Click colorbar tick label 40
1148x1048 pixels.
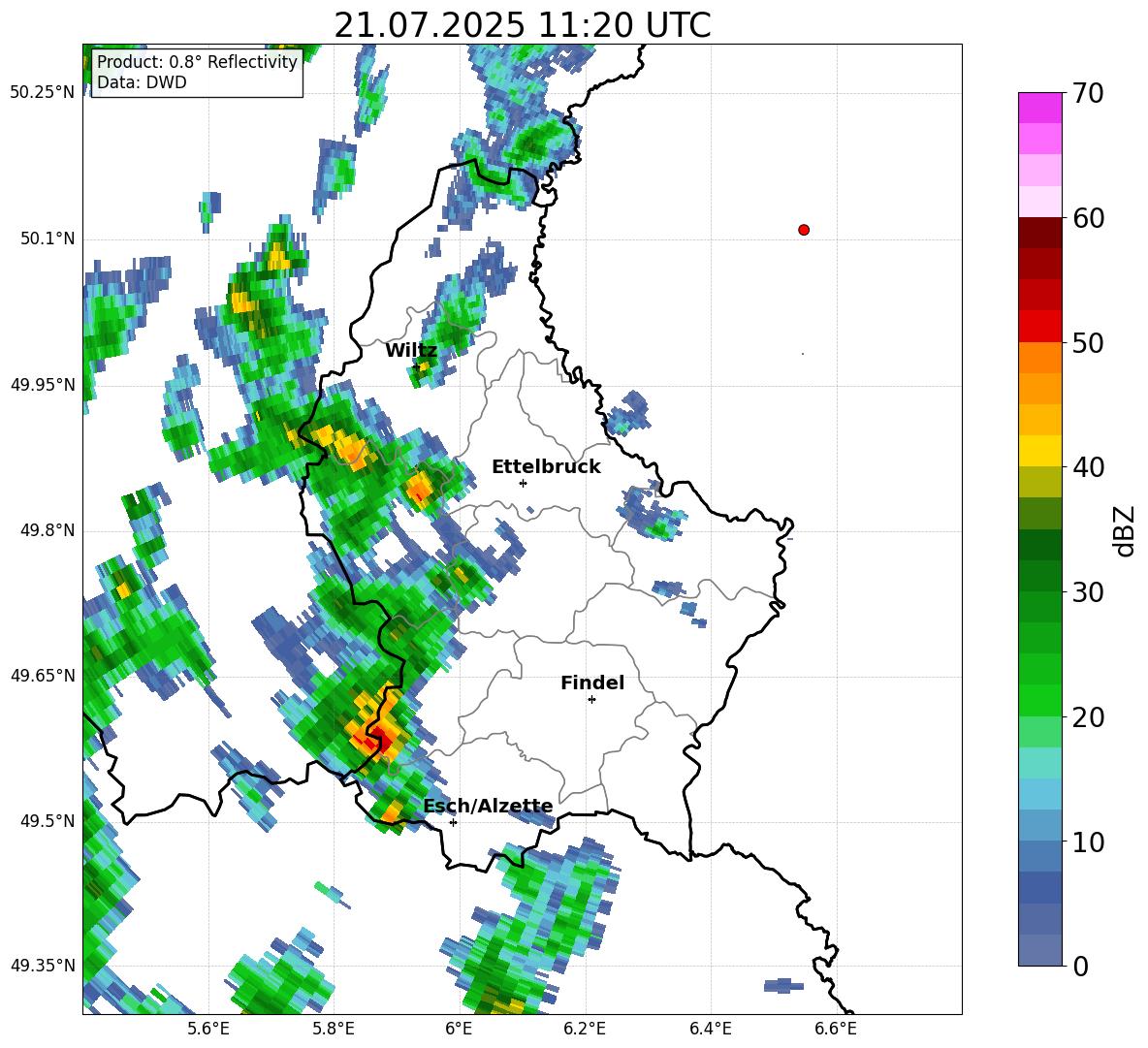1088,467
